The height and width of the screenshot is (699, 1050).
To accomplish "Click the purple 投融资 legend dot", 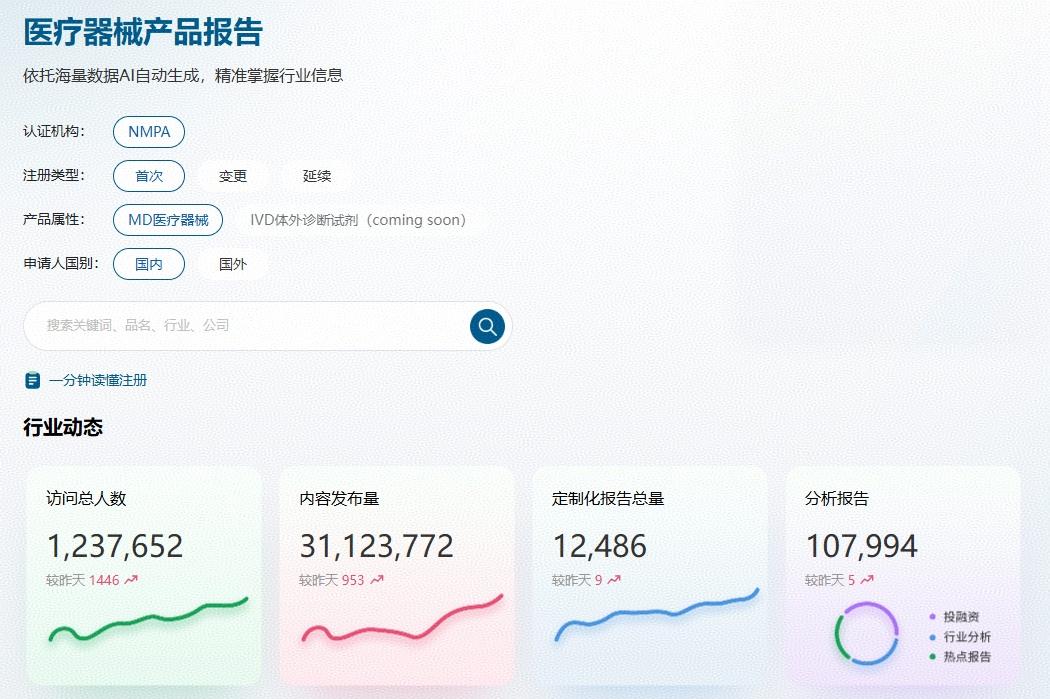I will coord(932,617).
